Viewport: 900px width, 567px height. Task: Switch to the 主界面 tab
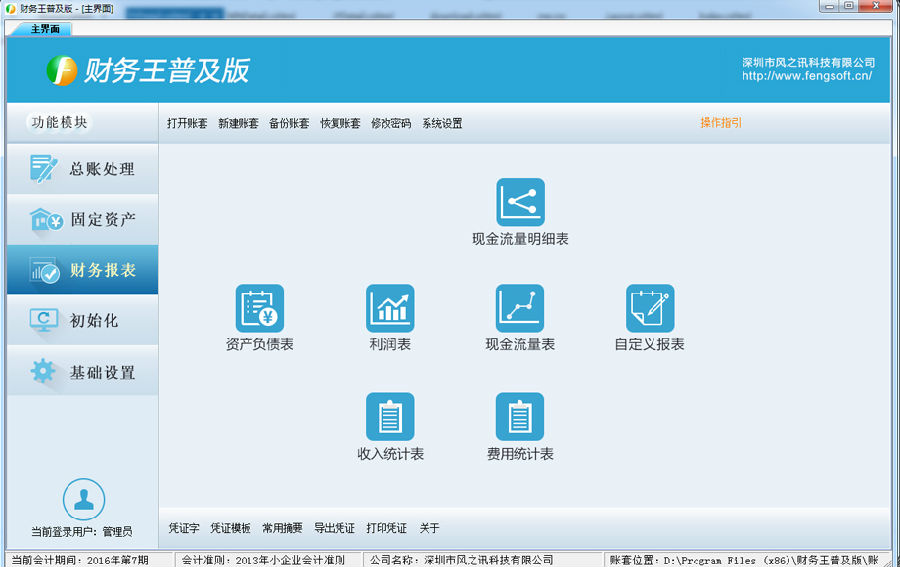click(45, 29)
